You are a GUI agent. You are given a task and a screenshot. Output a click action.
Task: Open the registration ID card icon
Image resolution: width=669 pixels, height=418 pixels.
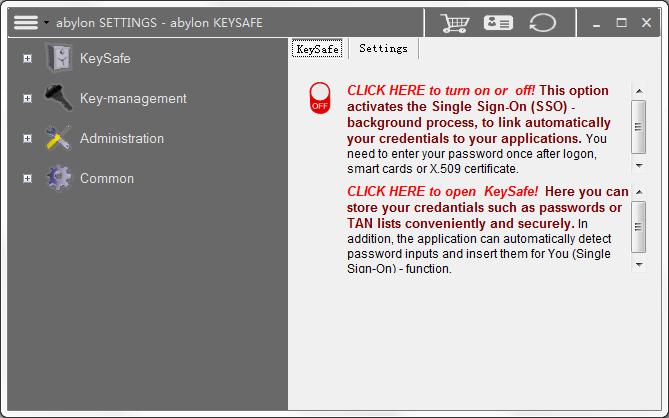point(498,23)
